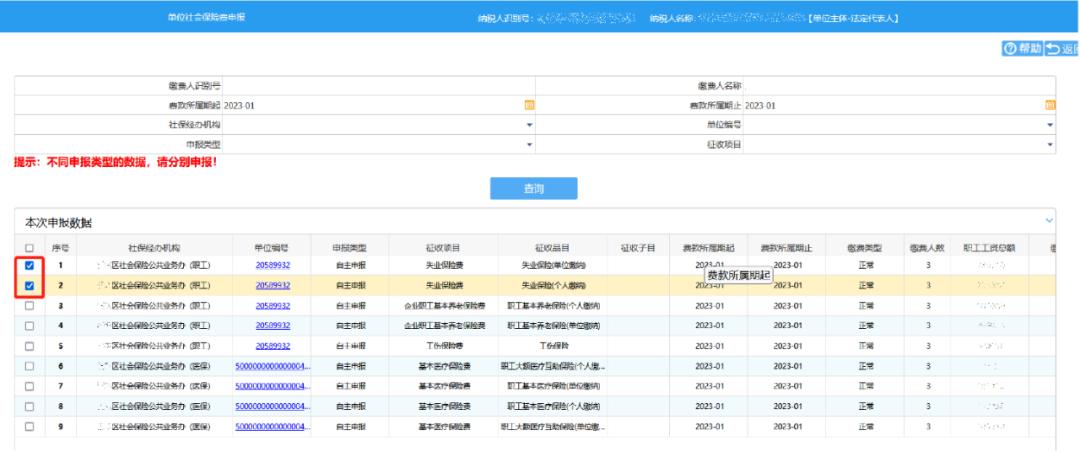Open calendar picker for 费款所属期起
The image size is (1080, 452).
point(530,106)
